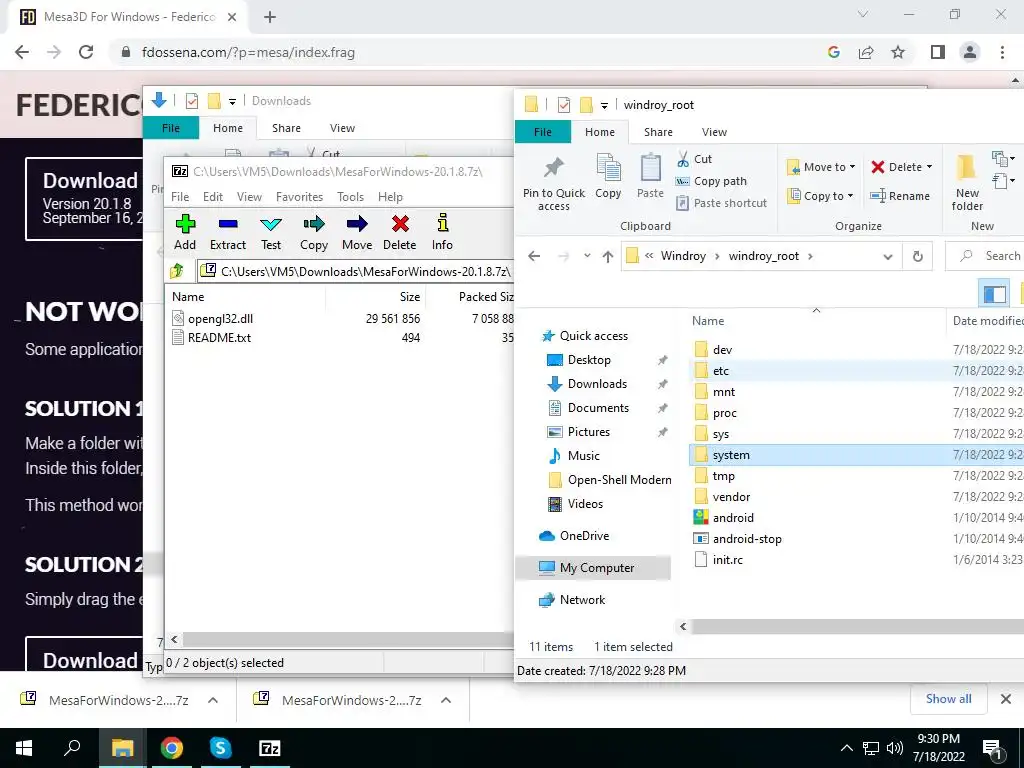Click windroy_root horizontal scrollbar track
This screenshot has height=768, width=1024.
[856, 627]
